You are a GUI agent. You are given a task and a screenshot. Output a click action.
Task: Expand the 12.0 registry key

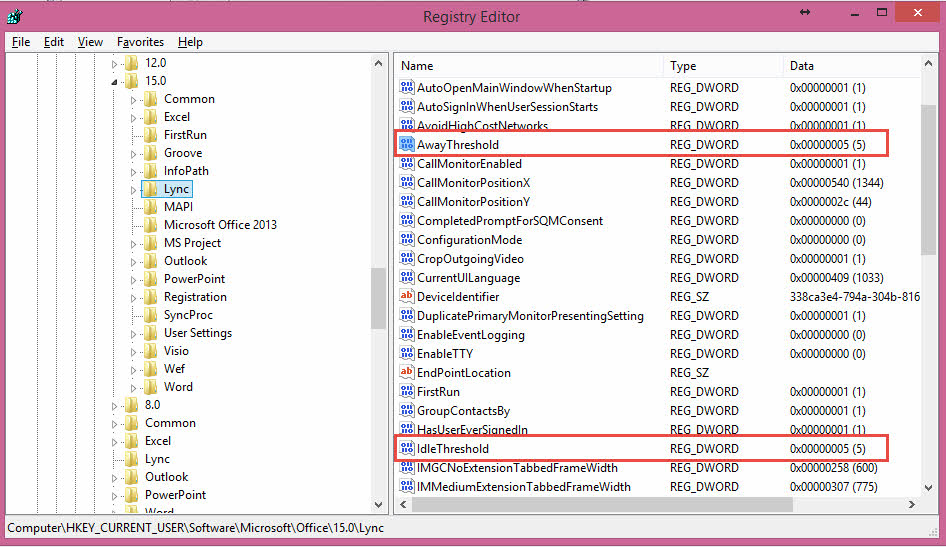[x=115, y=63]
